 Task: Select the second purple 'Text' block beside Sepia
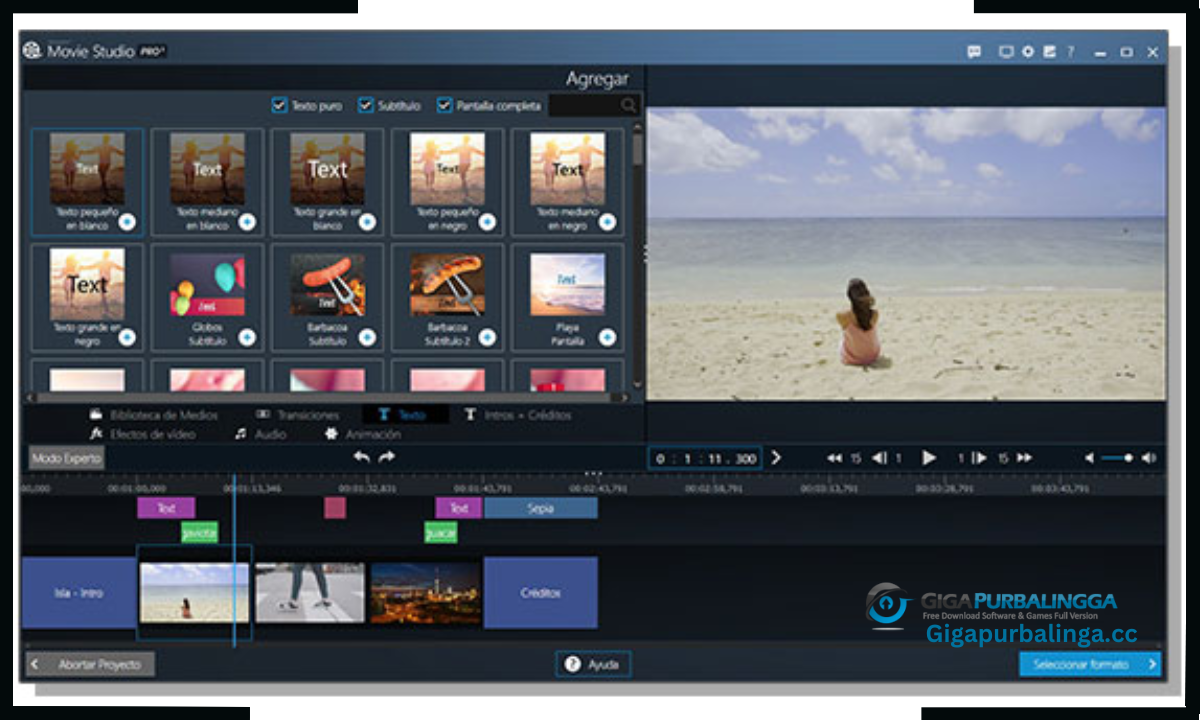pos(458,508)
